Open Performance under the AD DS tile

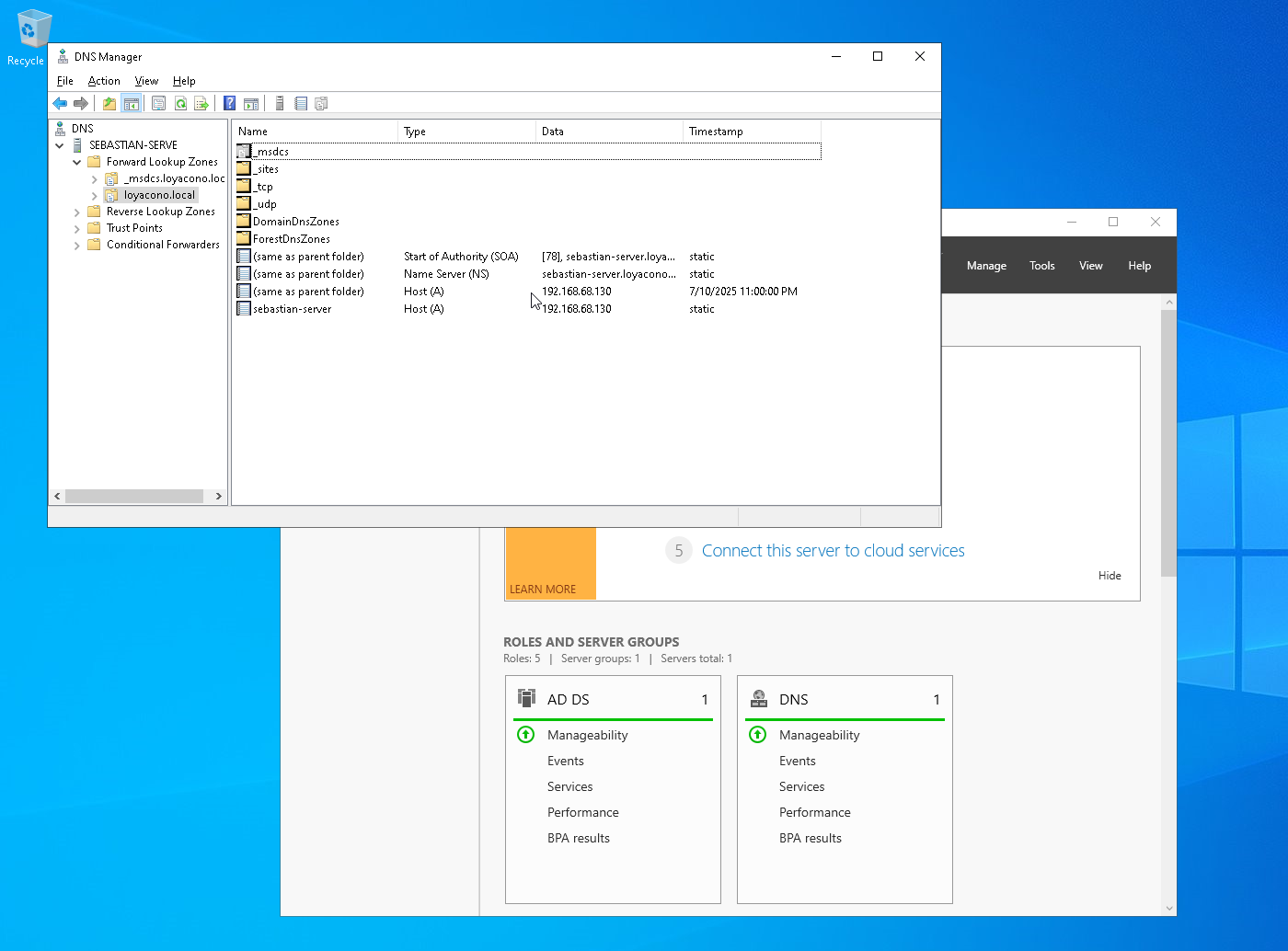[x=583, y=812]
